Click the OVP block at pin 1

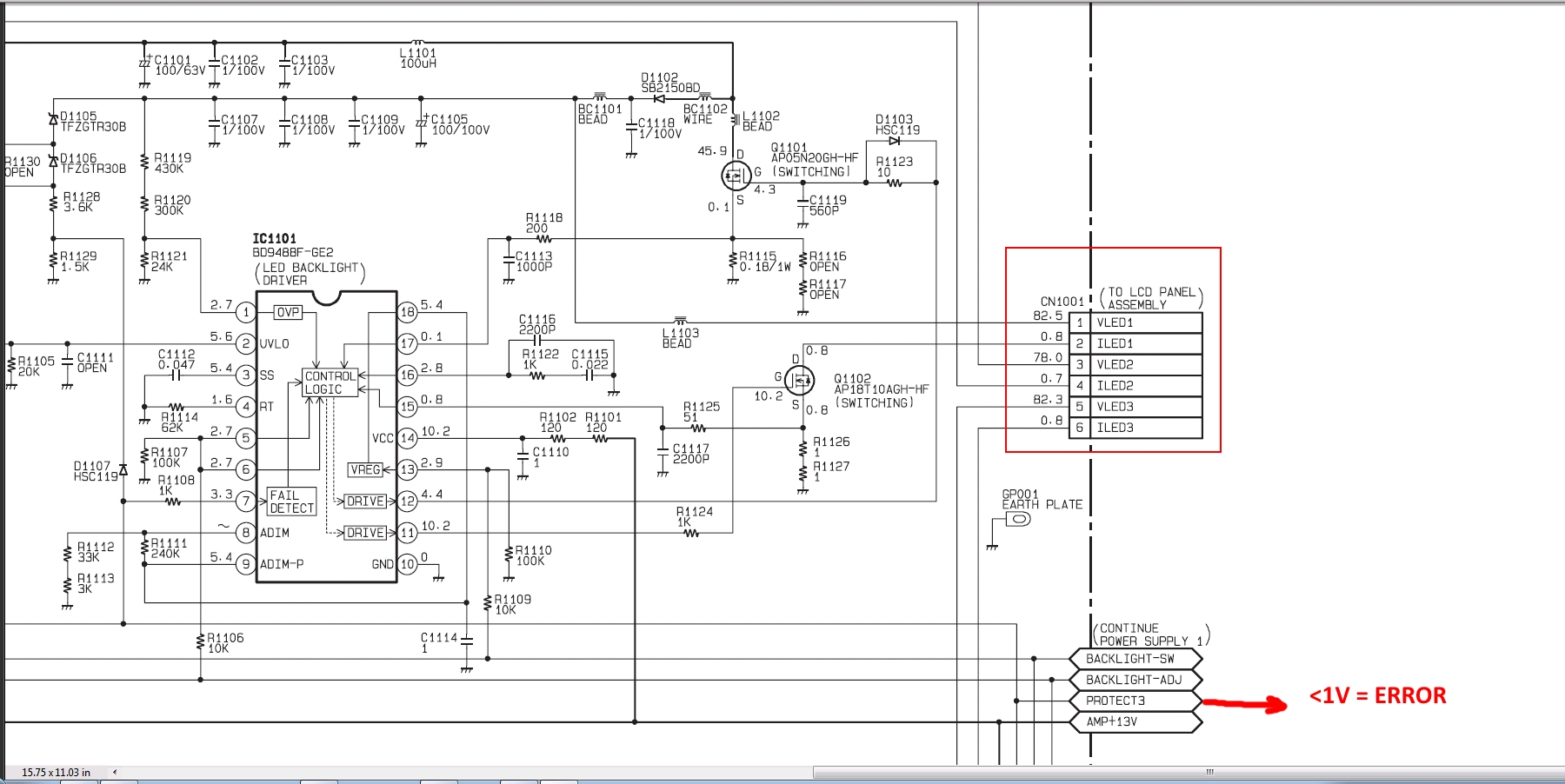coord(288,312)
